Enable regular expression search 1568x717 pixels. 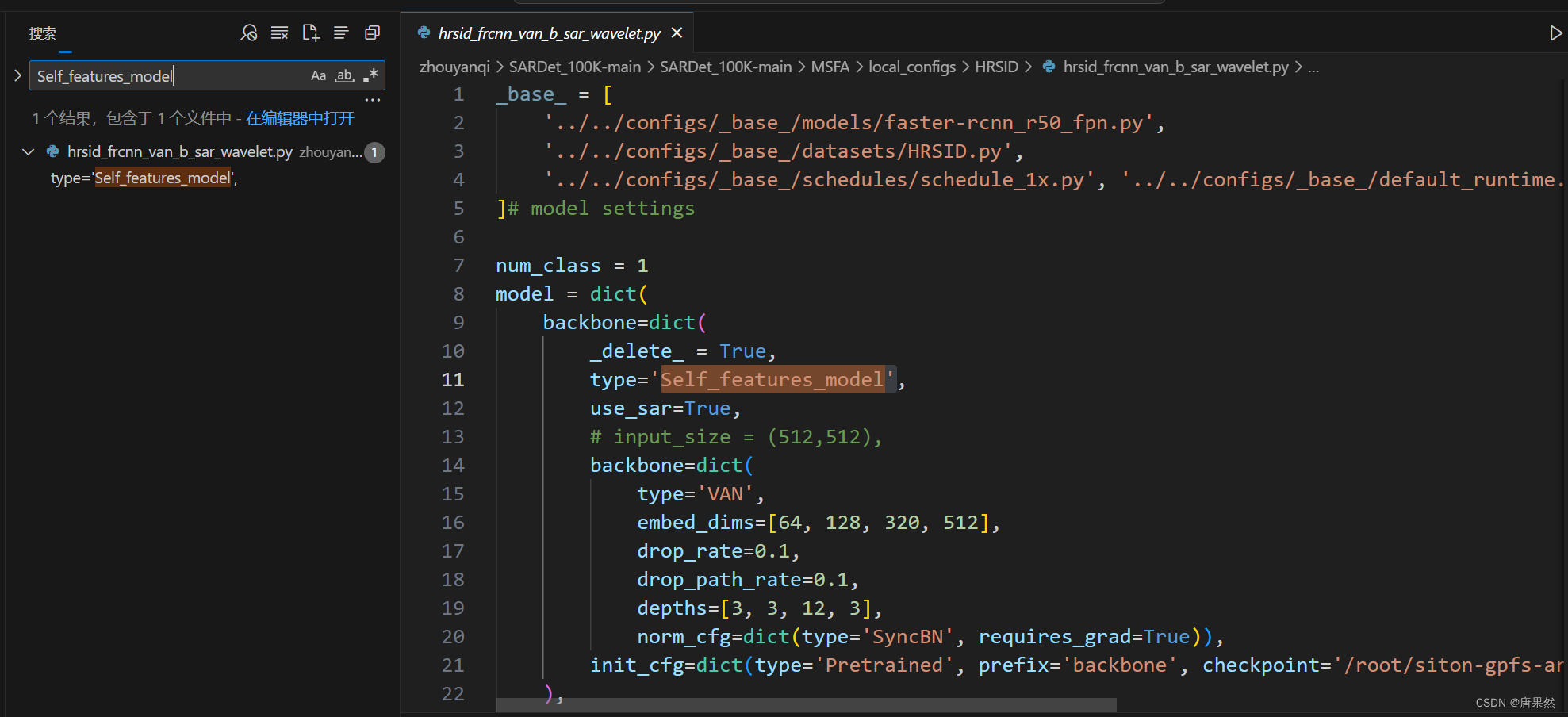[x=370, y=75]
